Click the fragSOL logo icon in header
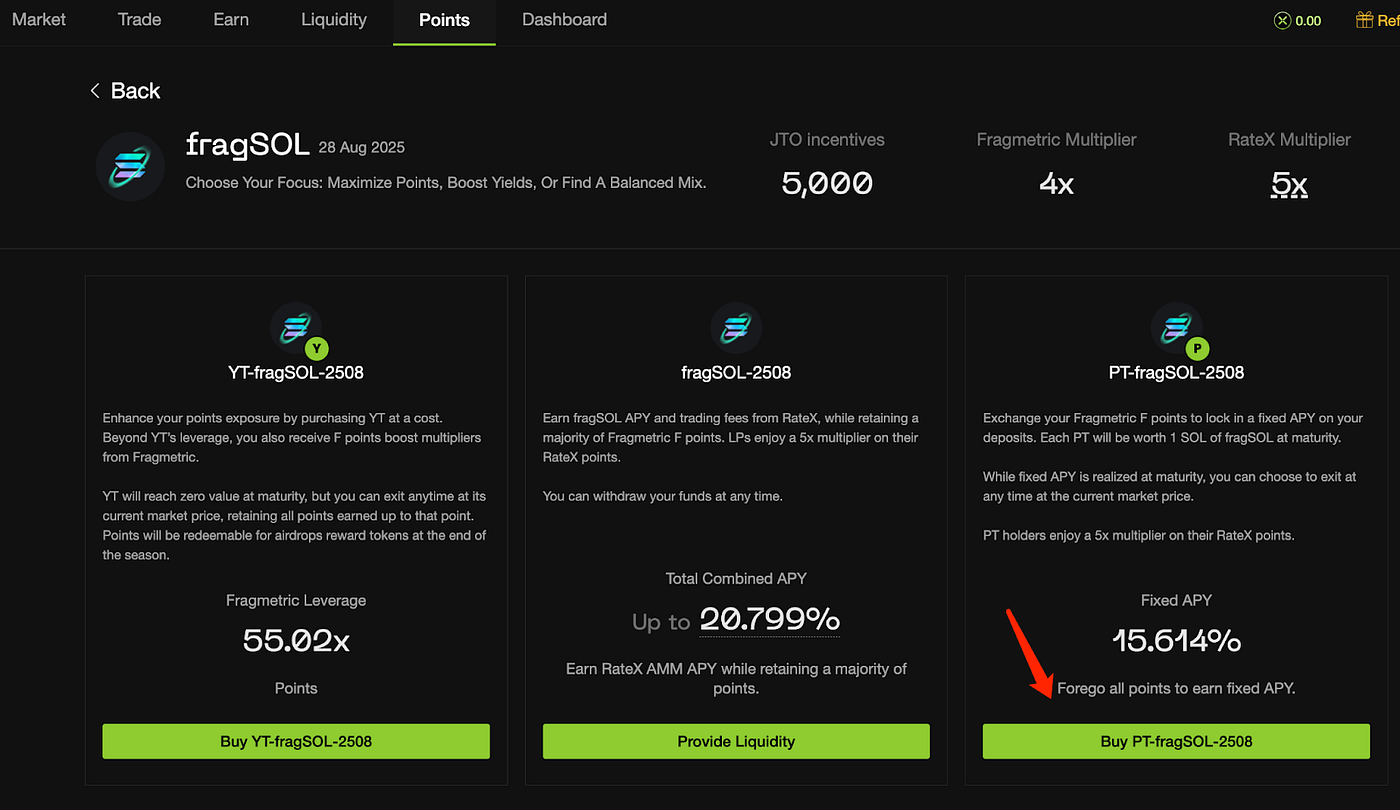1400x810 pixels. (130, 166)
